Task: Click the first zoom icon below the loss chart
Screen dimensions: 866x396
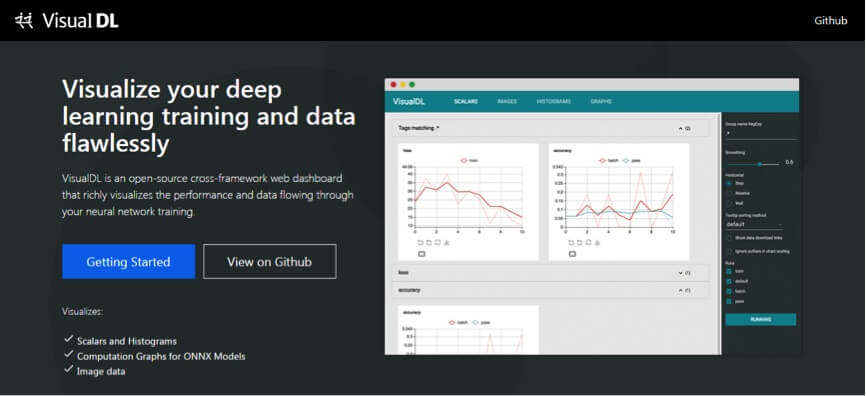Action: click(x=420, y=242)
